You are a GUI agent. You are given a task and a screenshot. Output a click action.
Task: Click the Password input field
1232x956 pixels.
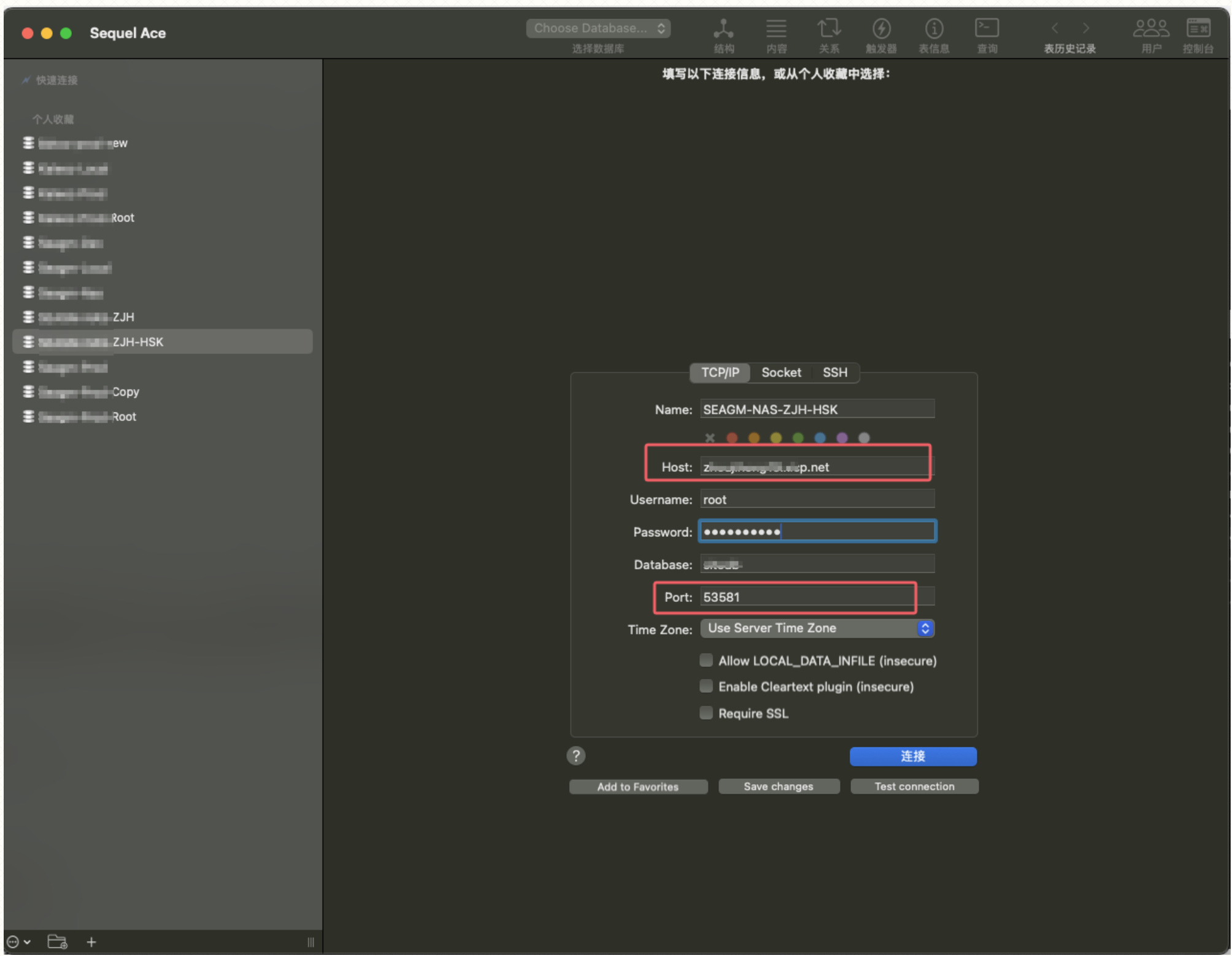tap(817, 531)
